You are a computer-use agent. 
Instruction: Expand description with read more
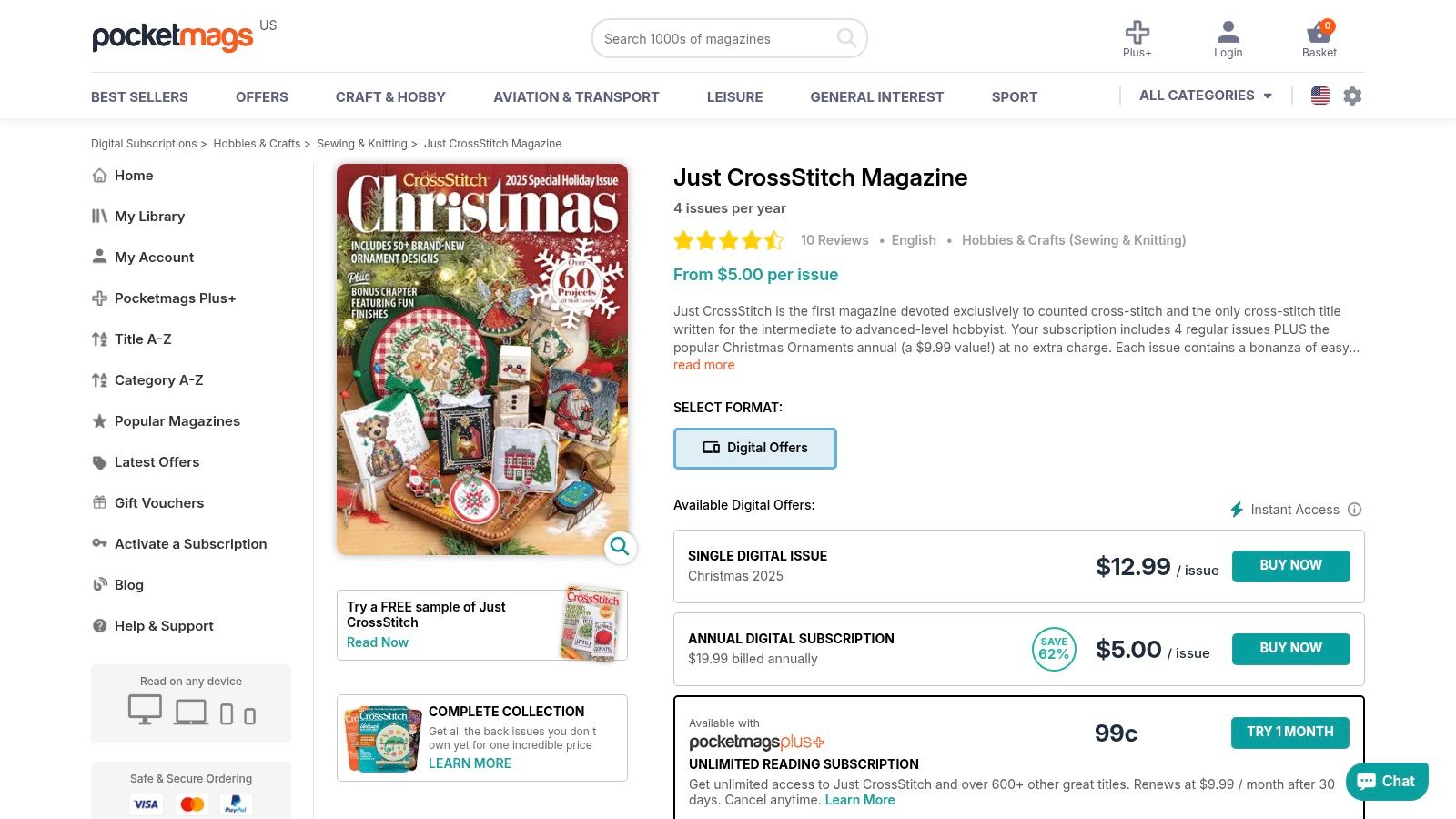click(703, 365)
